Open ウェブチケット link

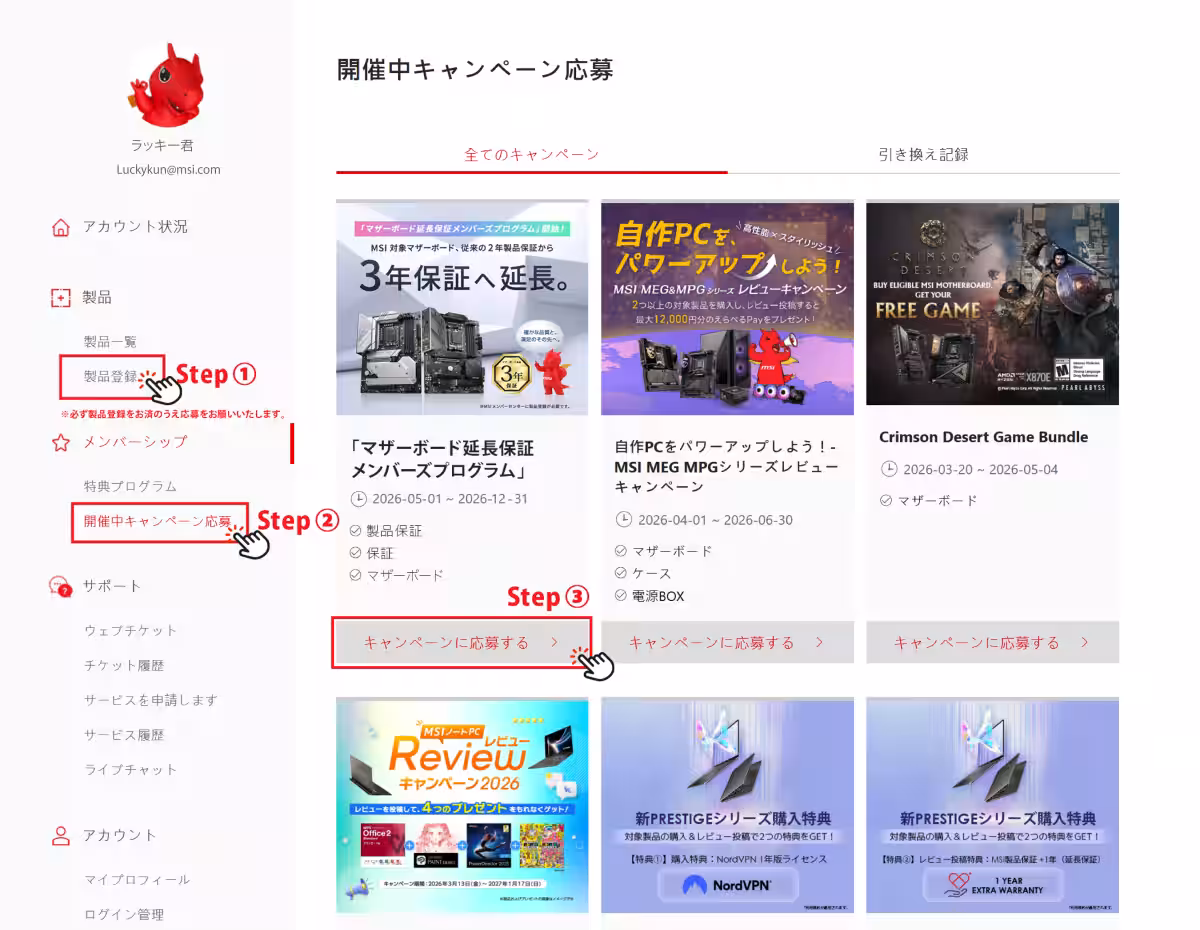(x=130, y=631)
